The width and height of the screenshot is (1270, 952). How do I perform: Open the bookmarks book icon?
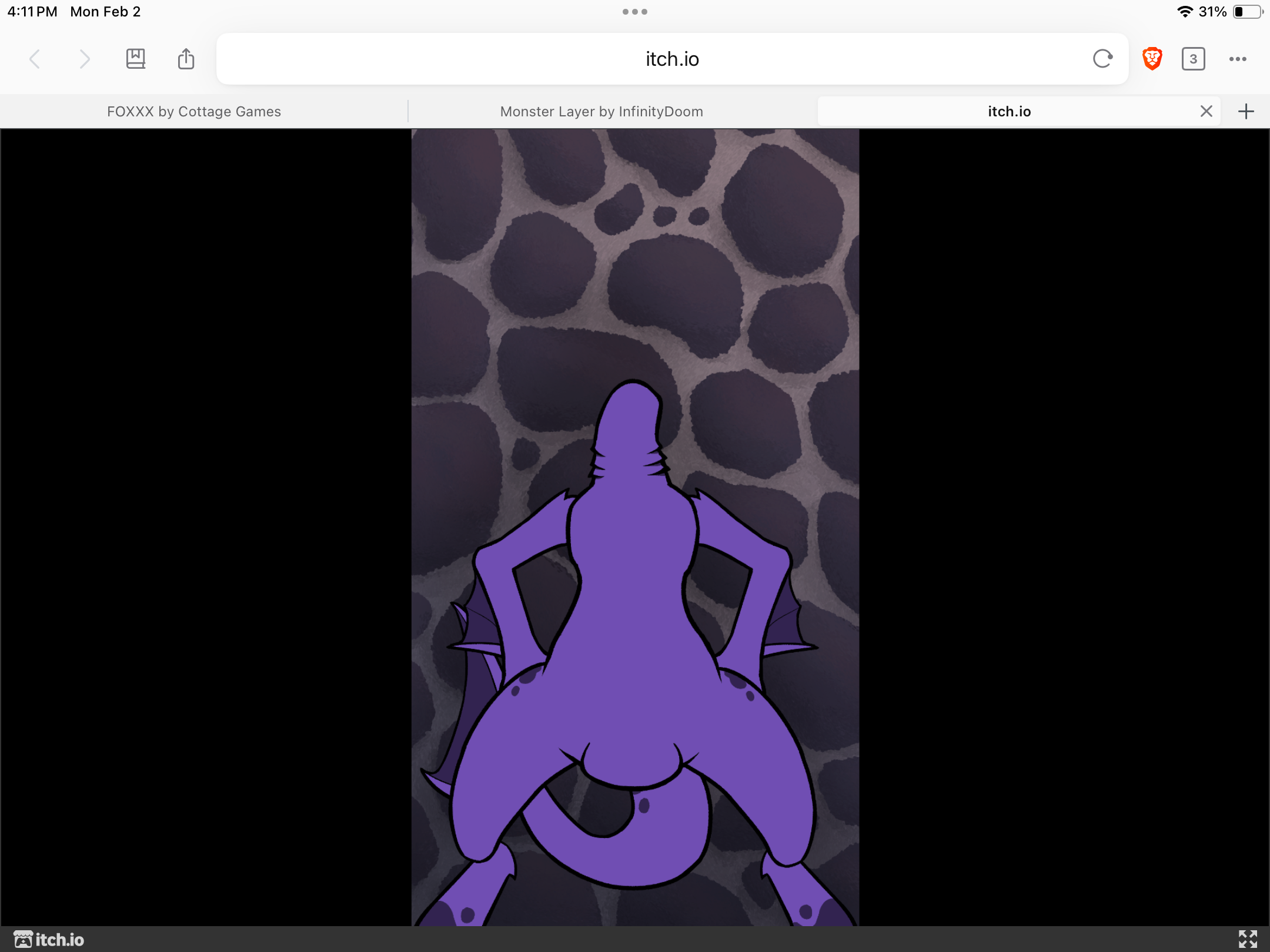click(136, 59)
